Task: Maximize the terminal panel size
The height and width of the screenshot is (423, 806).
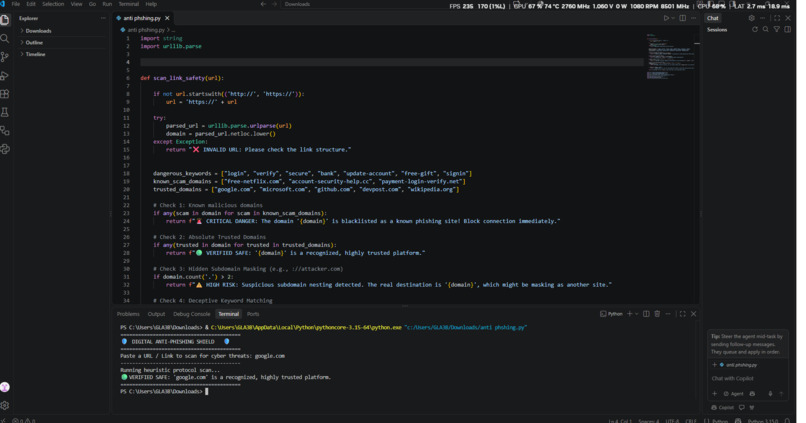Action: pyautogui.click(x=683, y=314)
